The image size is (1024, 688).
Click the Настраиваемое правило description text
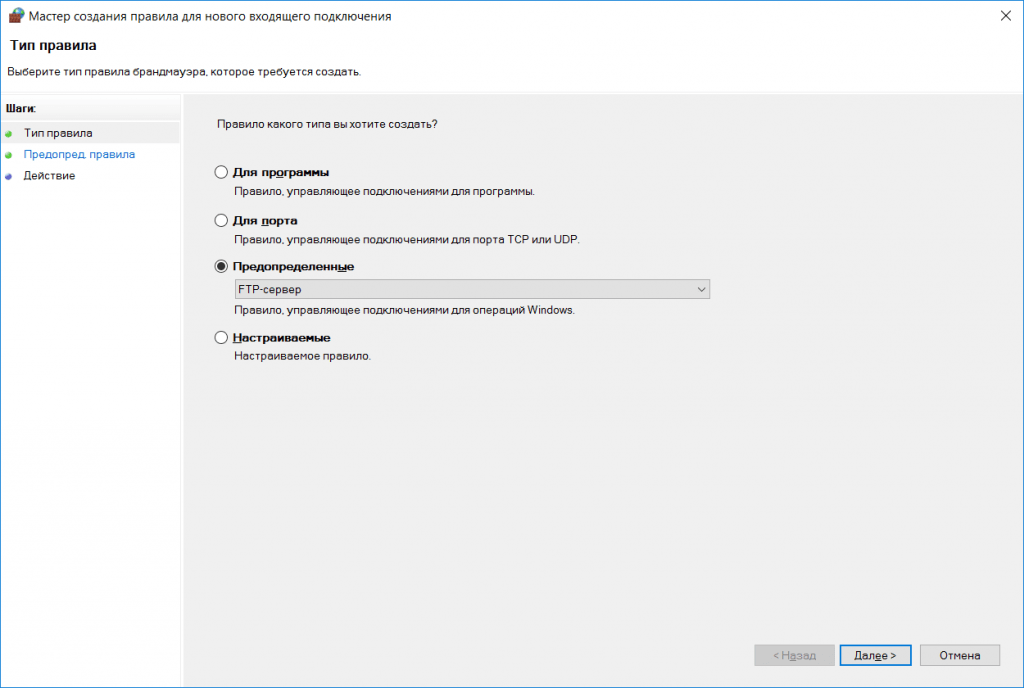click(302, 356)
